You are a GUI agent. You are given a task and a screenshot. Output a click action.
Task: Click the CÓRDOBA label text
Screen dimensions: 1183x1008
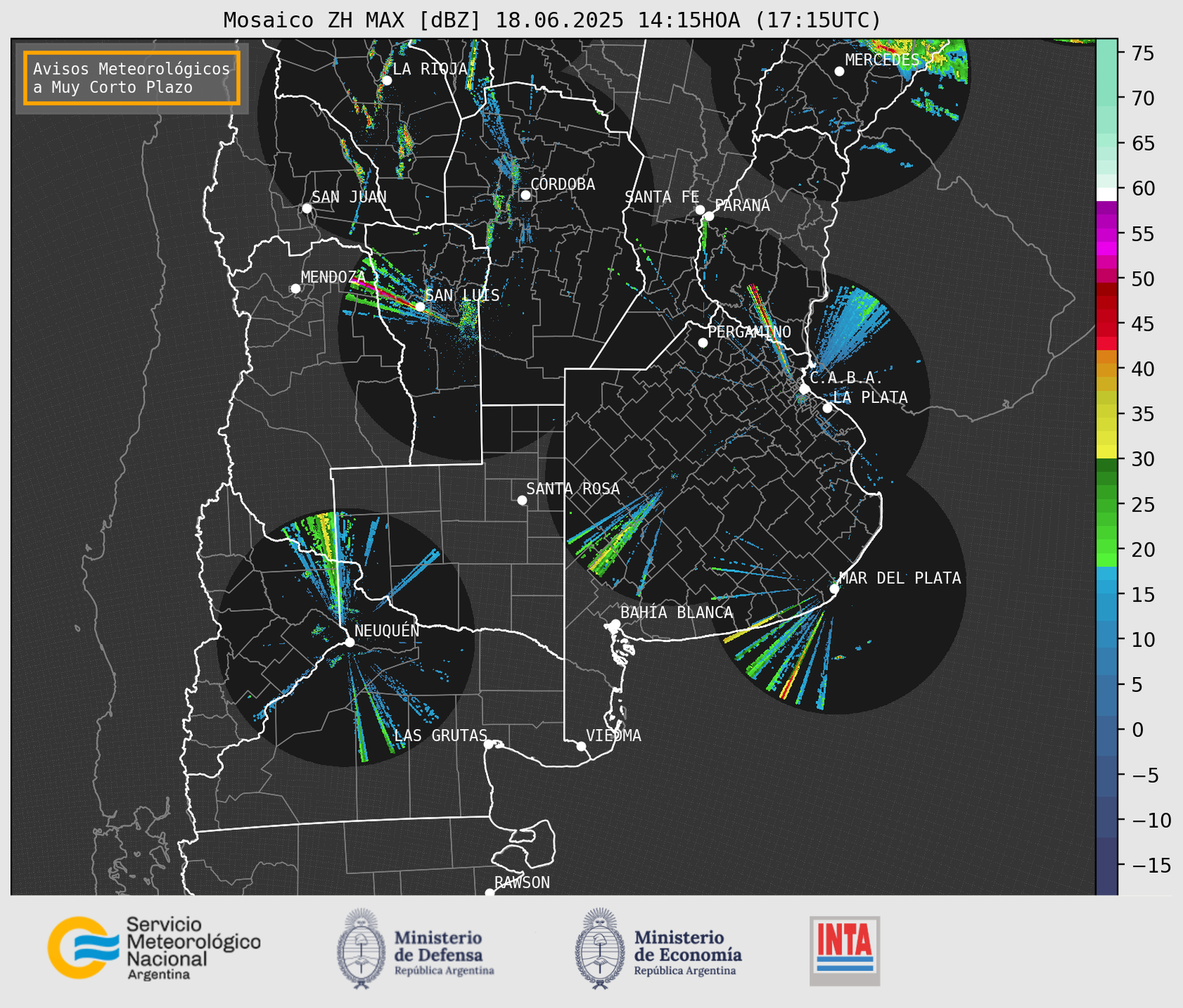[x=562, y=184]
